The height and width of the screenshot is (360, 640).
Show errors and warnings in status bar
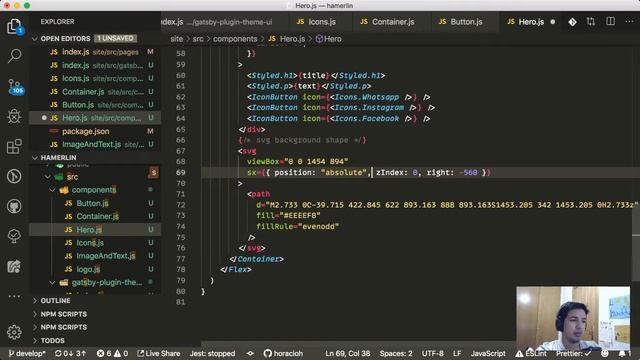tap(112, 353)
